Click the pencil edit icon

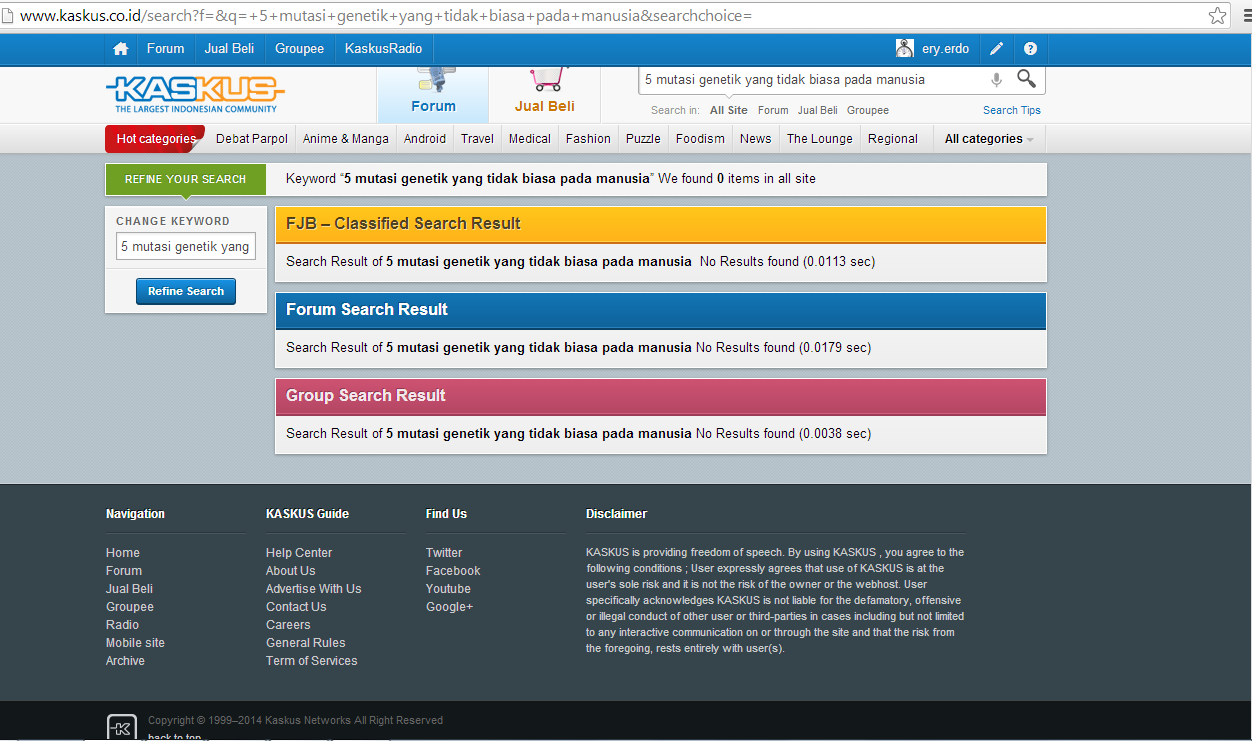point(997,49)
